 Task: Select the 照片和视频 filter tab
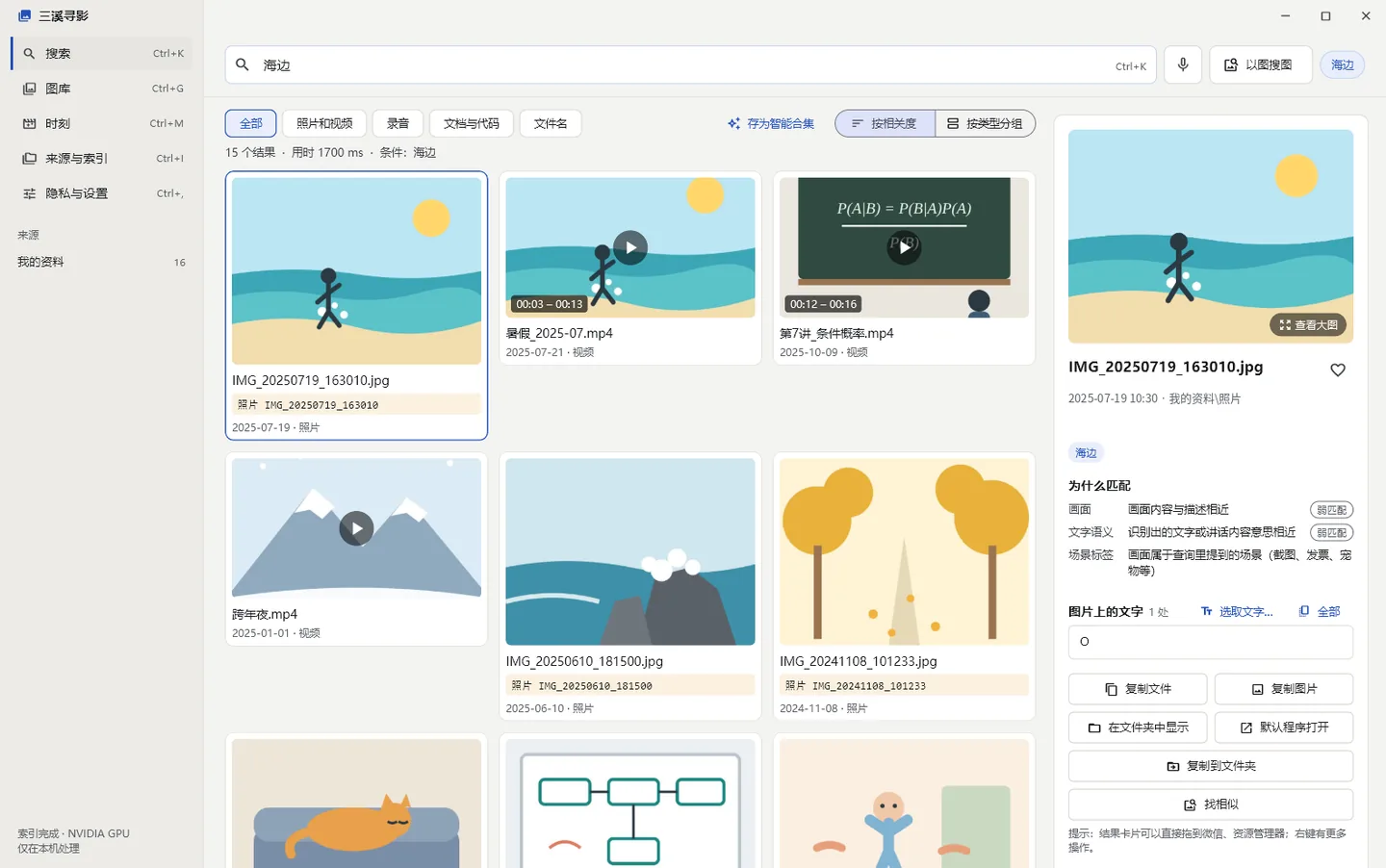click(x=324, y=123)
